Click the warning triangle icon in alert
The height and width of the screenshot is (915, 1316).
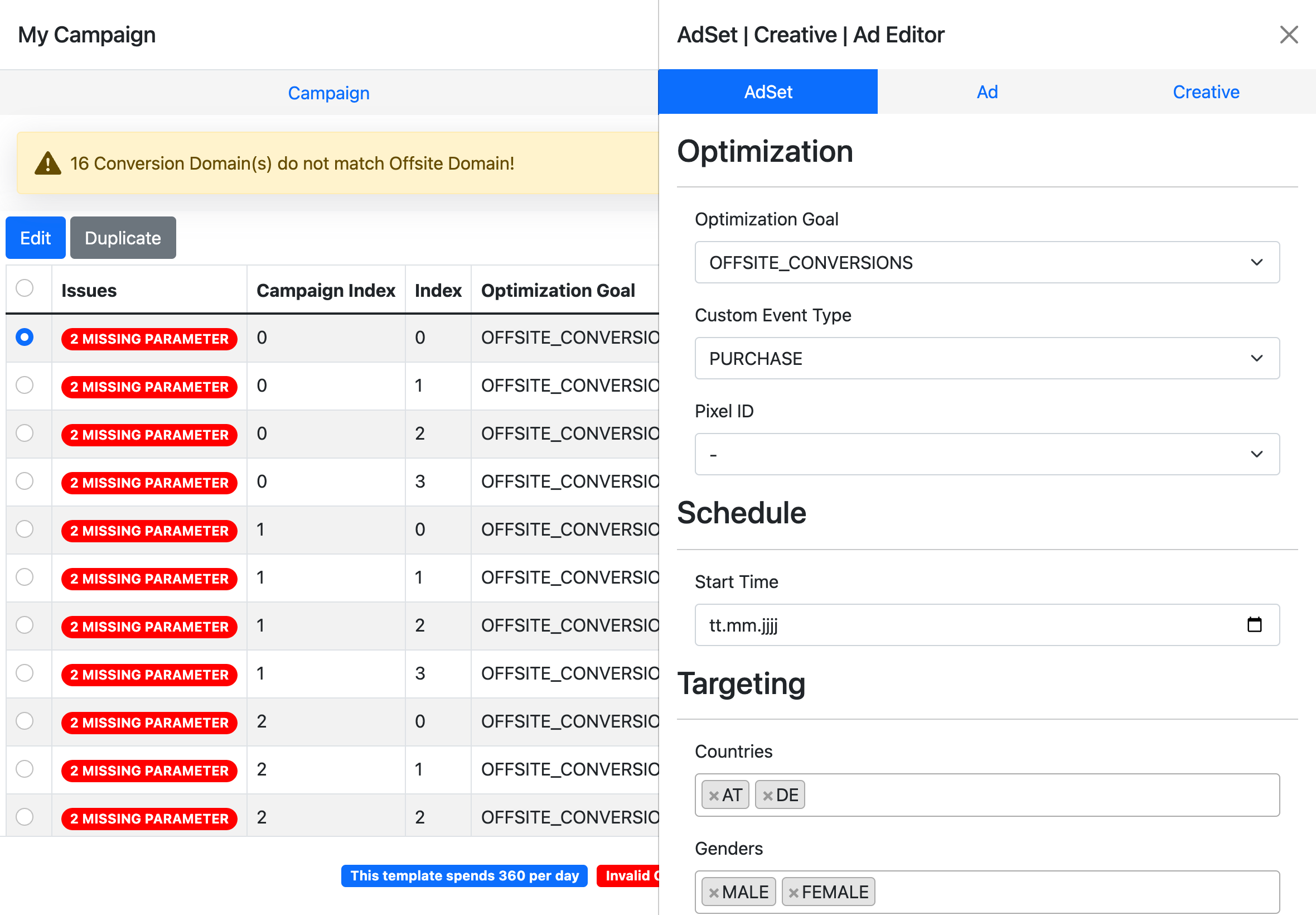pos(47,163)
